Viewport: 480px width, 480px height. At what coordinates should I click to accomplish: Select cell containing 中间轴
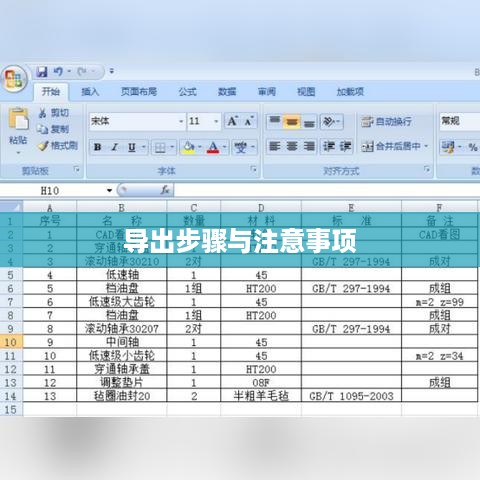click(122, 342)
